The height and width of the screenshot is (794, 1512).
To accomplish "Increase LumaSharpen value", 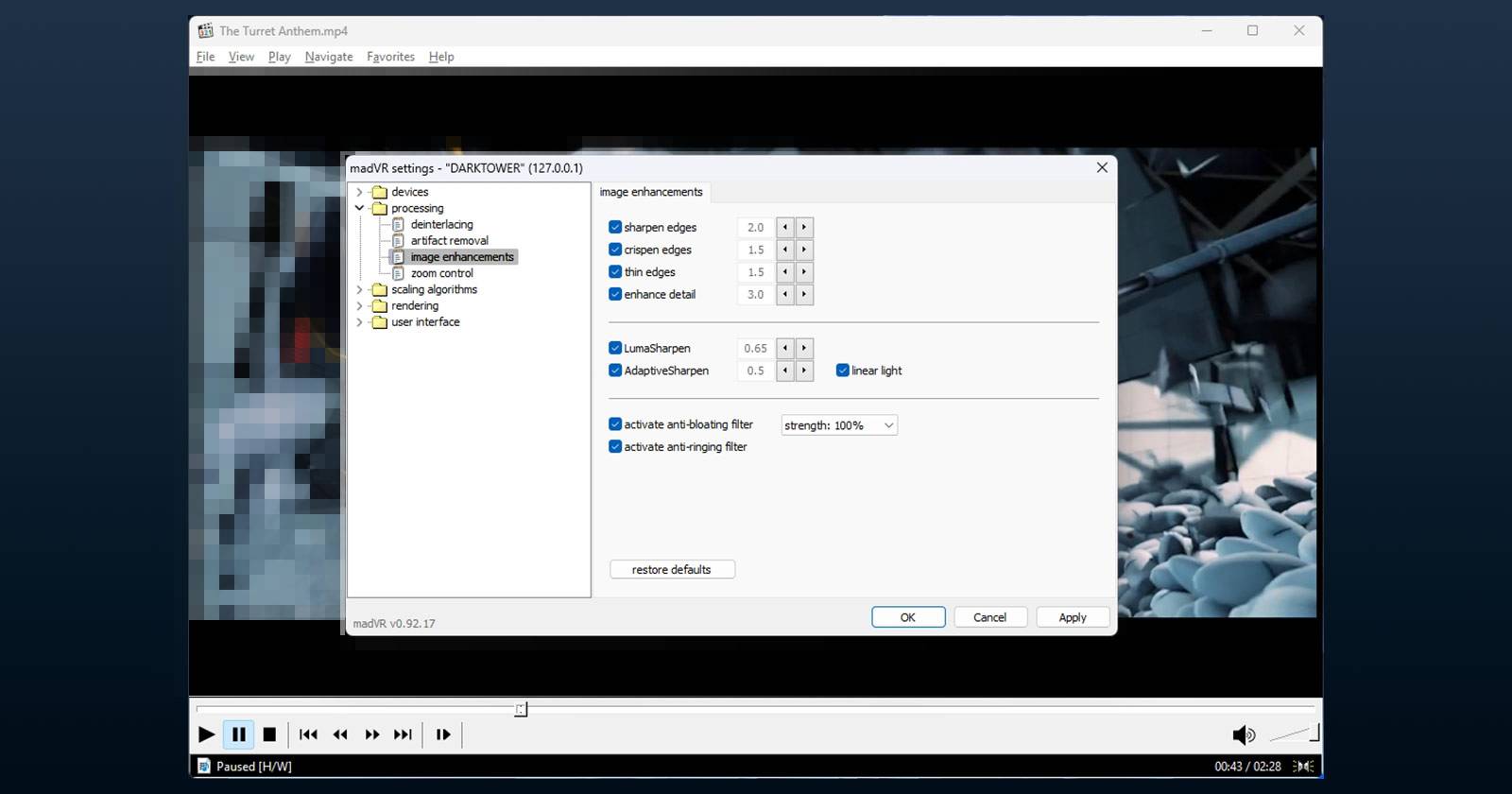I will pyautogui.click(x=804, y=349).
